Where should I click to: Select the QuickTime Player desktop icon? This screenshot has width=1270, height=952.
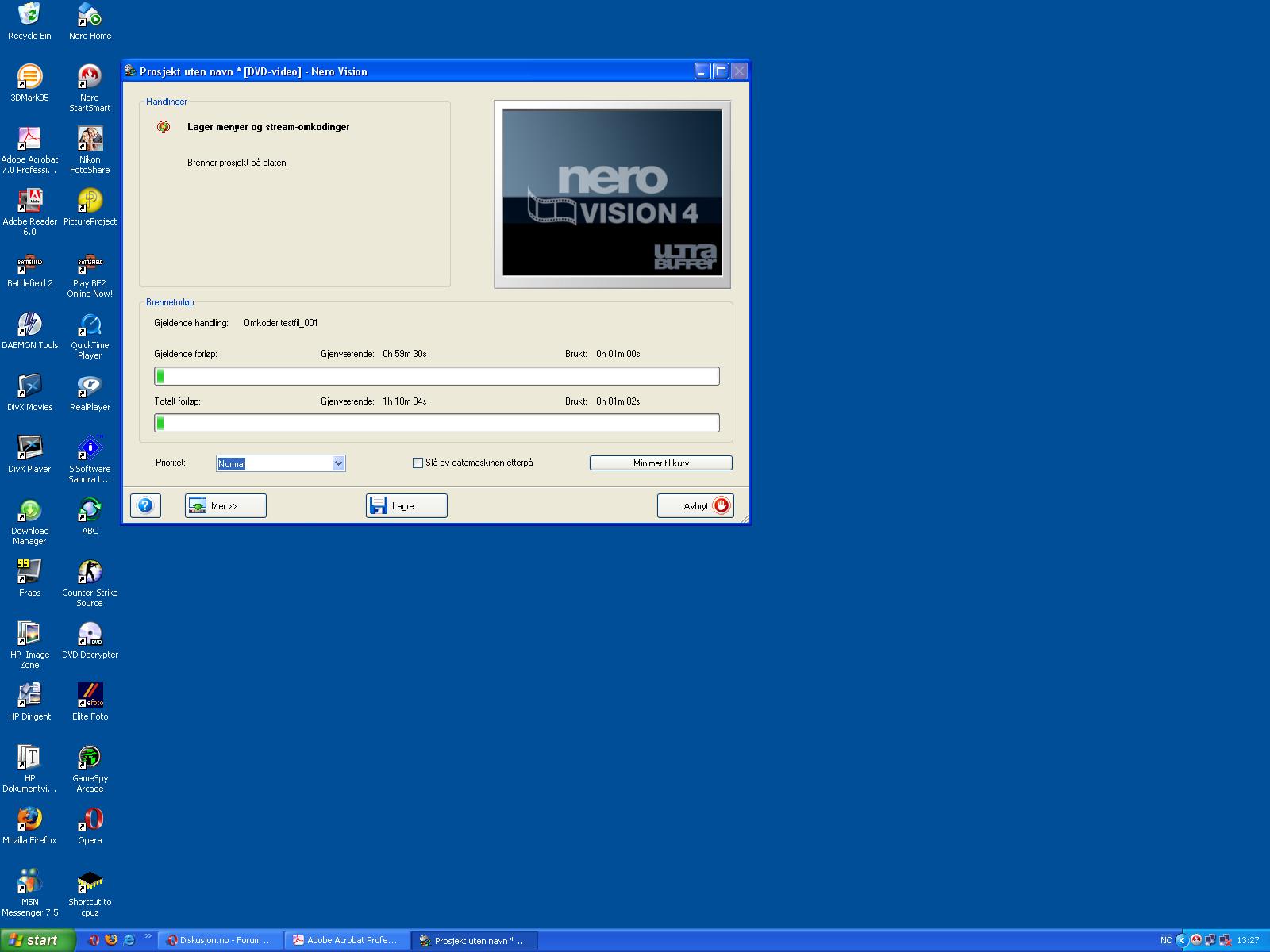[90, 336]
